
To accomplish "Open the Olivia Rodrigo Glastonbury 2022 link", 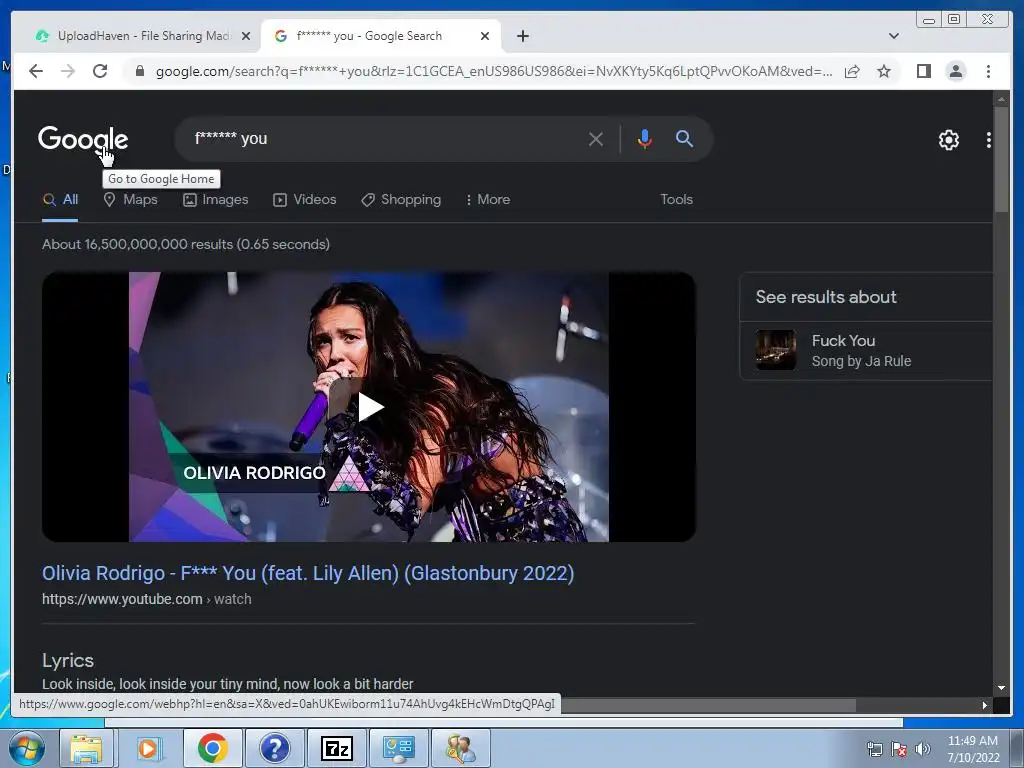I will click(308, 573).
